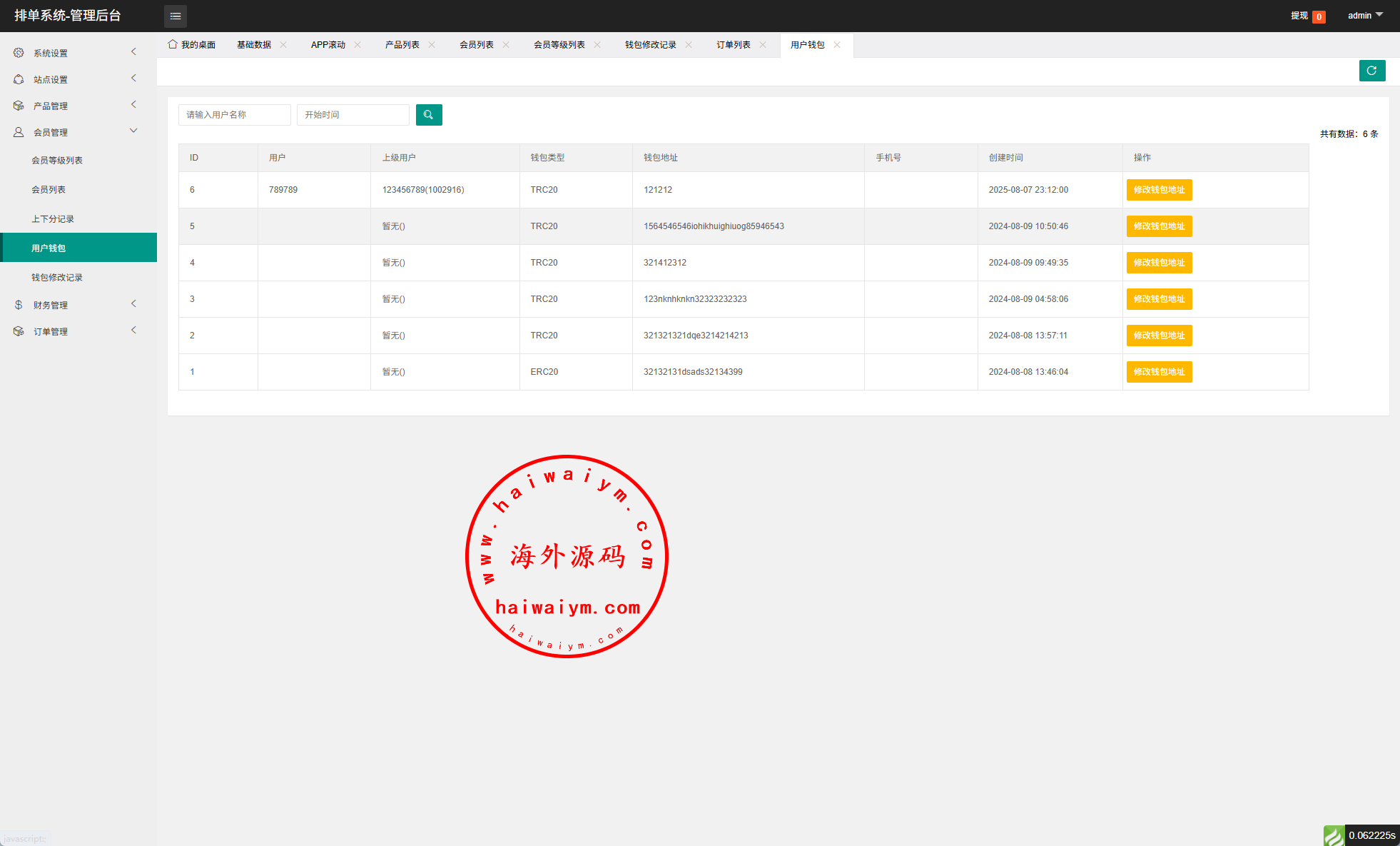Screen dimensions: 1400x846
Task: Click the home icon on 我的桌面 tab
Action: (173, 44)
